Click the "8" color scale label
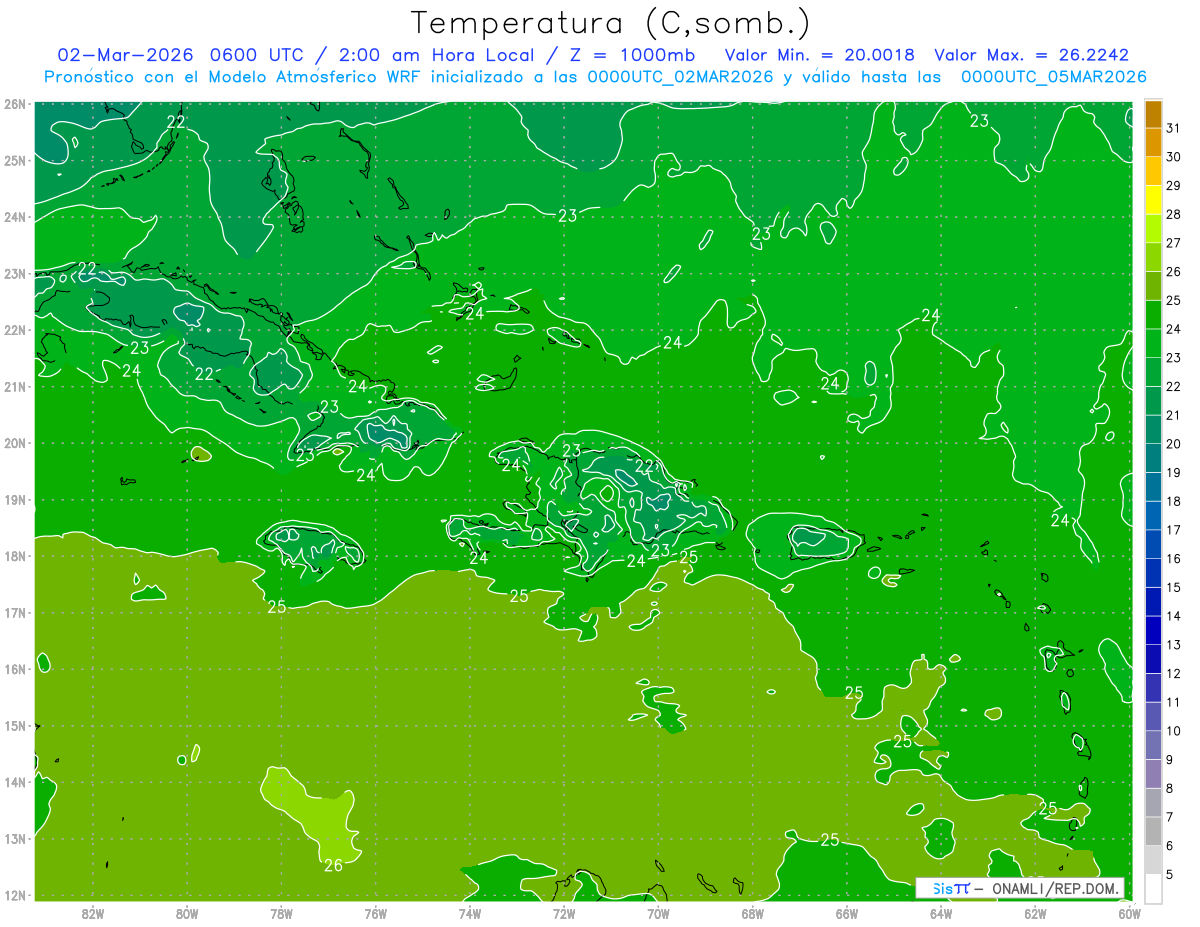Viewport: 1200px width, 927px height. coord(1170,789)
